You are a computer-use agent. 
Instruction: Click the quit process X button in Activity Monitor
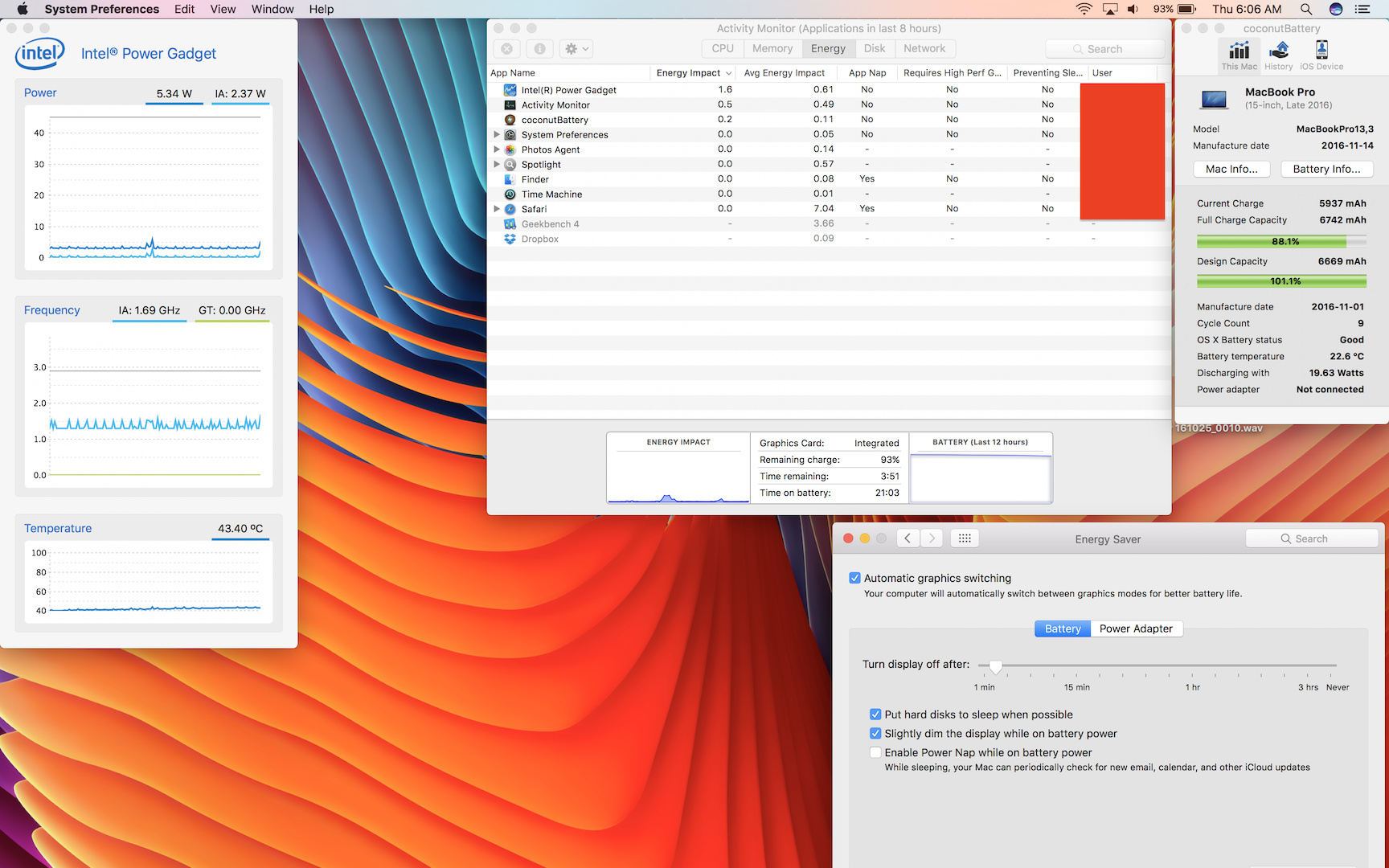(x=506, y=48)
